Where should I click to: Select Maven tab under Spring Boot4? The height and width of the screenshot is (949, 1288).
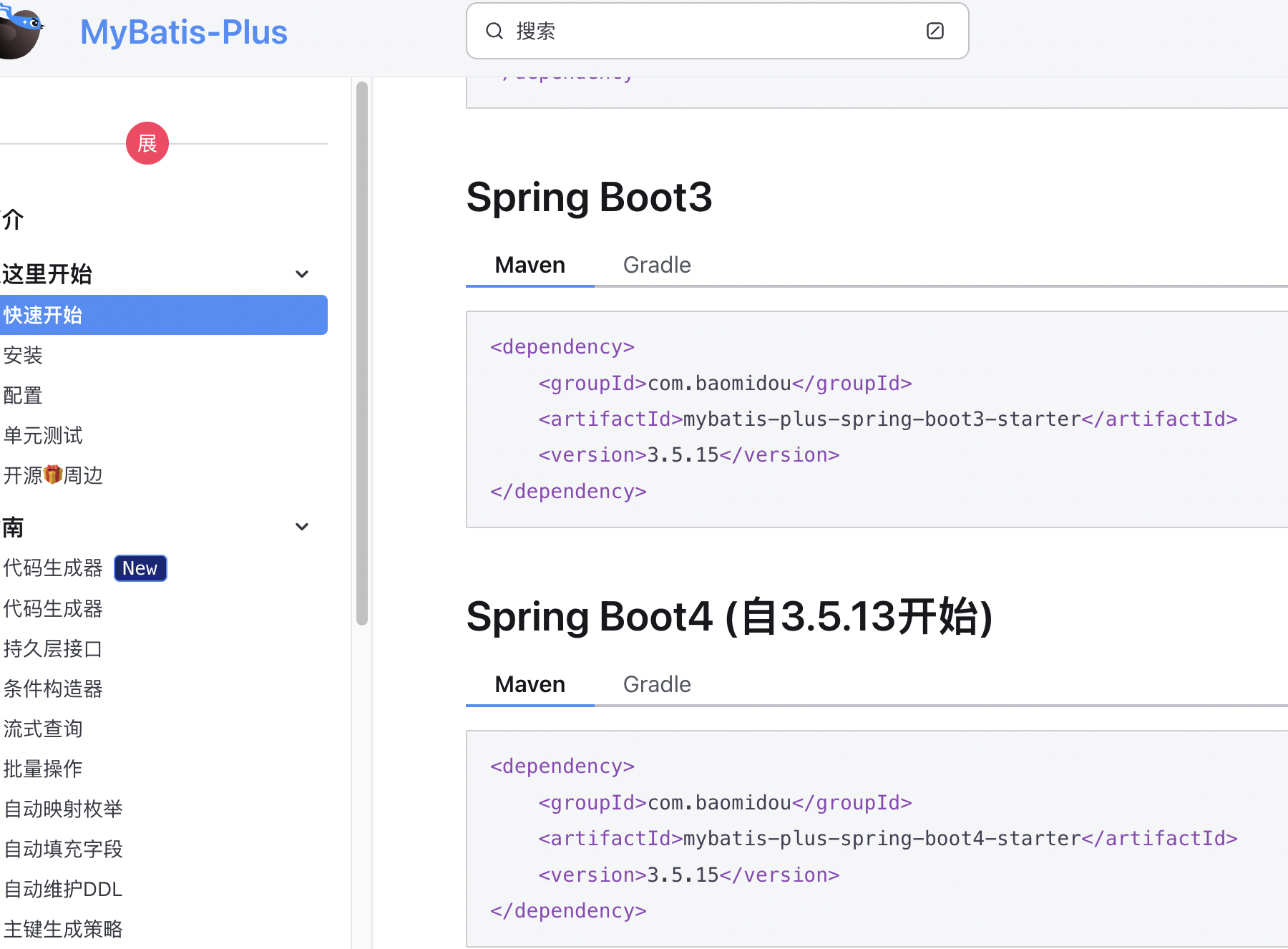[530, 684]
